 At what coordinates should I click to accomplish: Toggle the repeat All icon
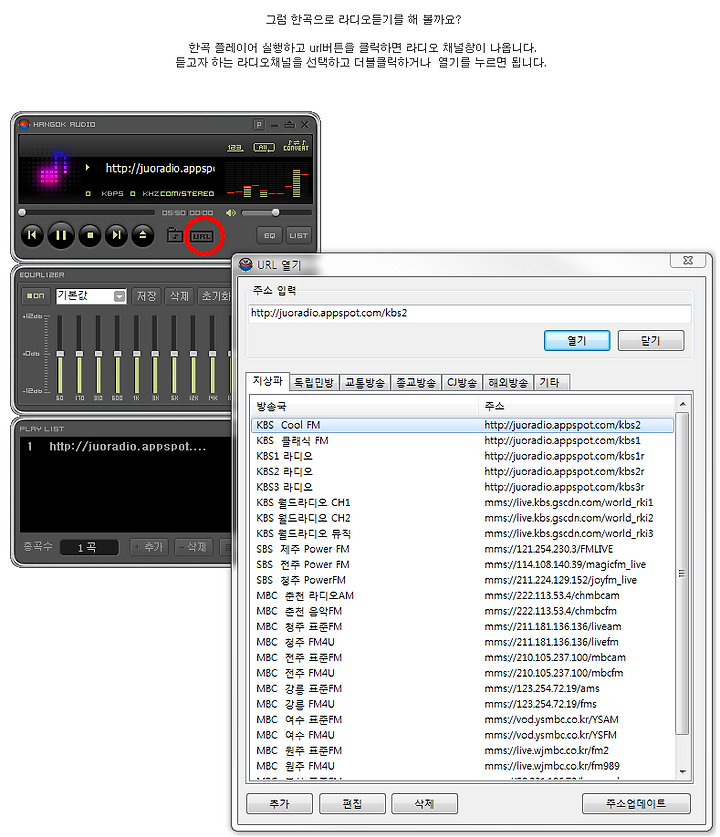click(264, 147)
